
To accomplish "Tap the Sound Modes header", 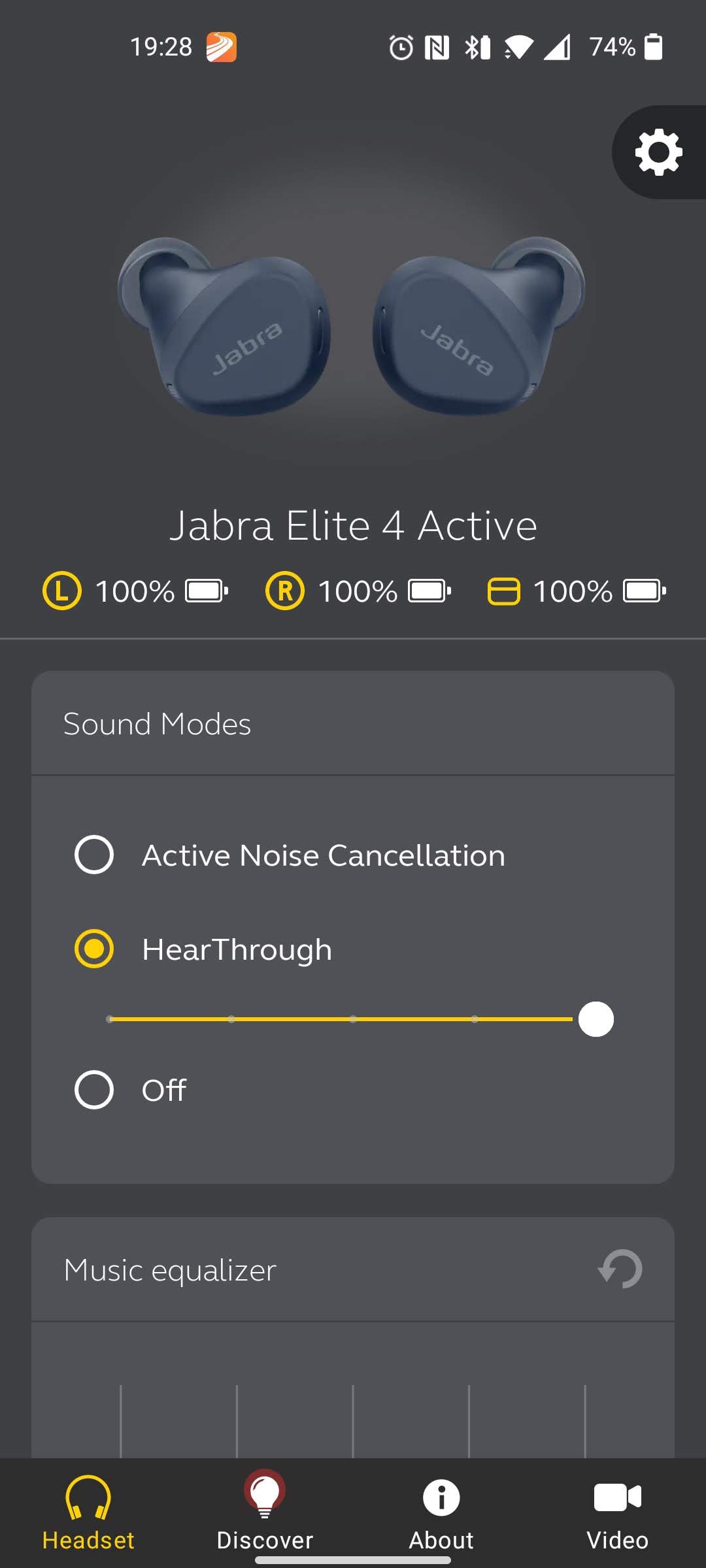I will pos(157,724).
